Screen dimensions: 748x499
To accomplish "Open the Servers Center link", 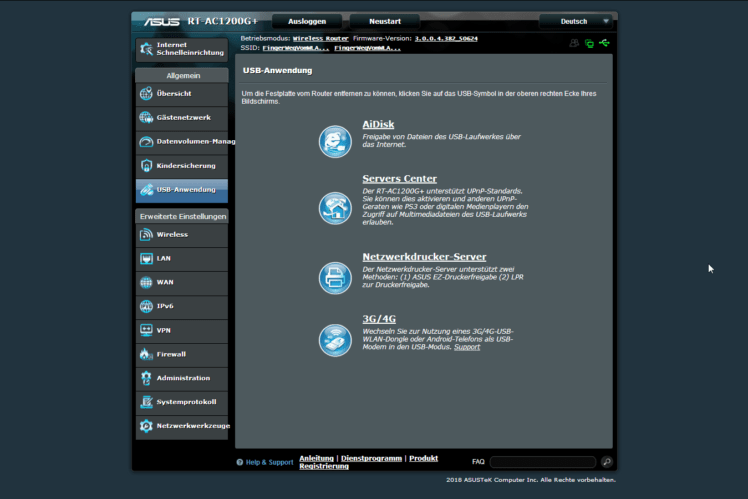I will (399, 179).
